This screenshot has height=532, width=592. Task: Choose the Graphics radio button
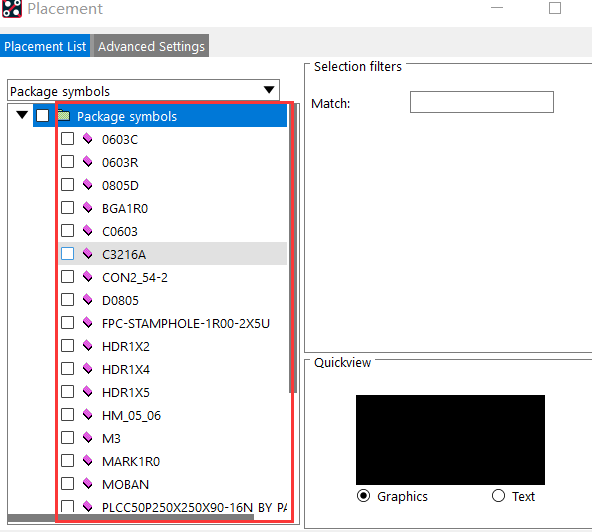364,495
